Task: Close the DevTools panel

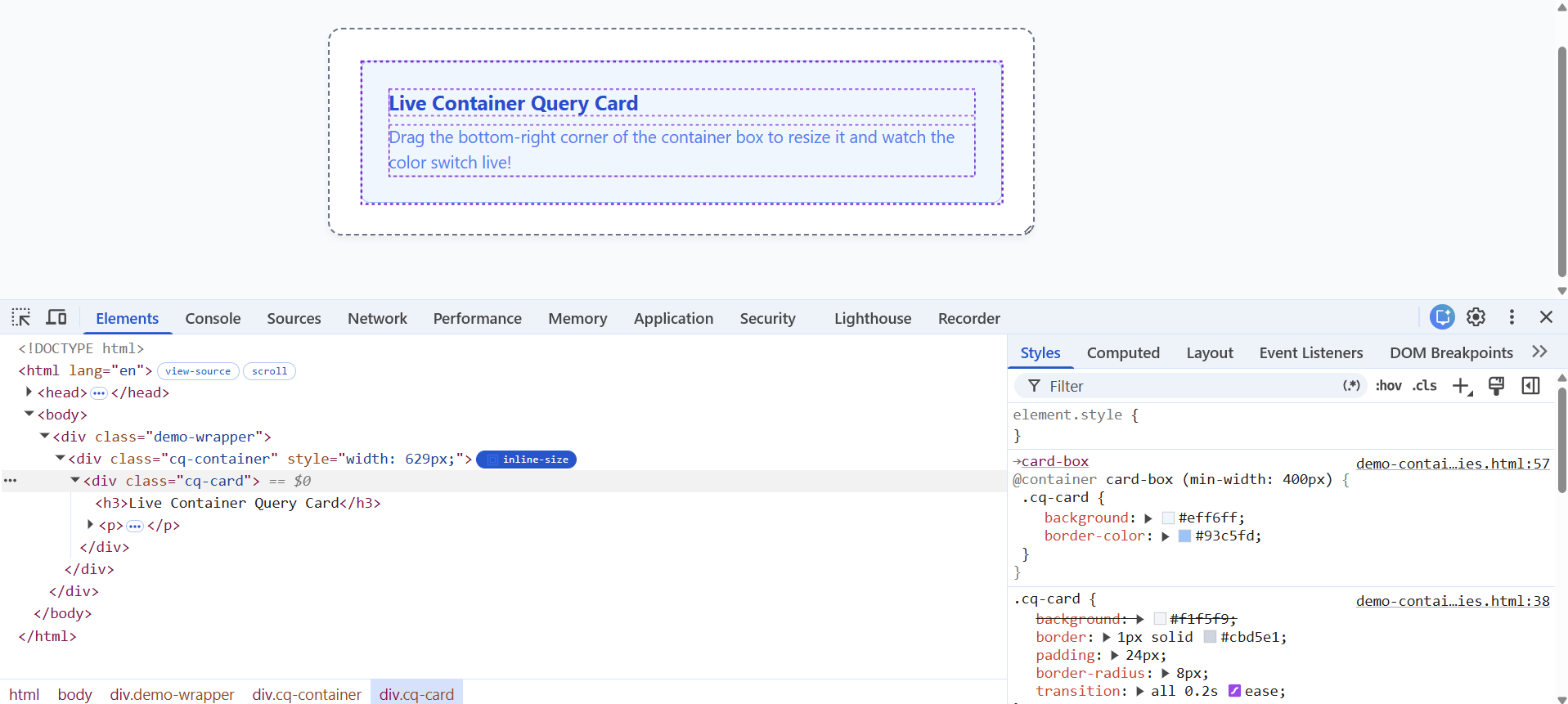Action: [1546, 317]
